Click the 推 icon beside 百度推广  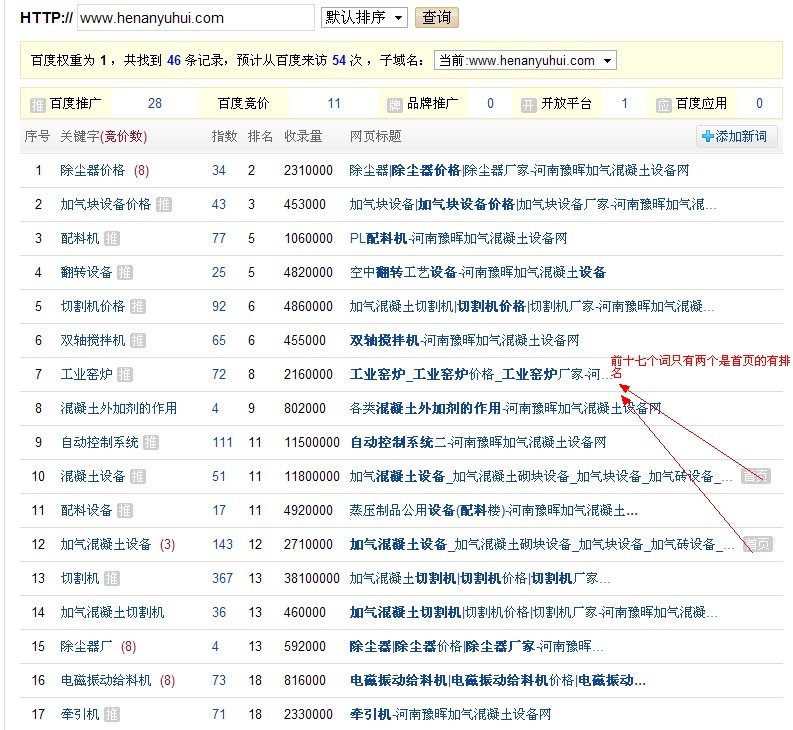click(38, 104)
